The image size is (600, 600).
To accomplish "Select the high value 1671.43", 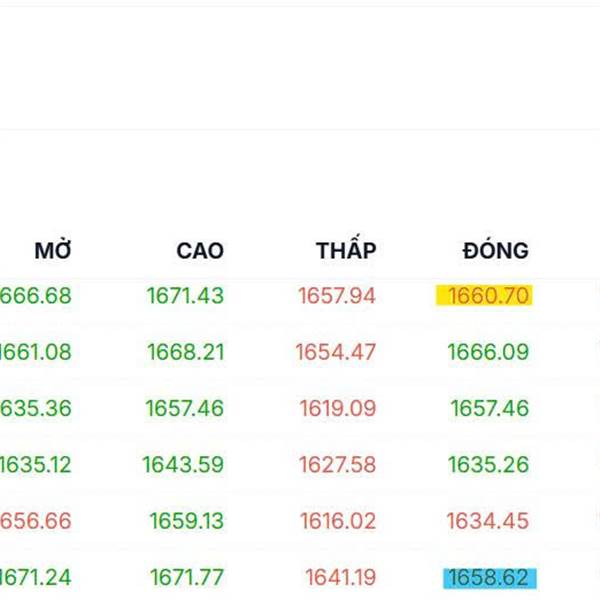I will [x=185, y=296].
